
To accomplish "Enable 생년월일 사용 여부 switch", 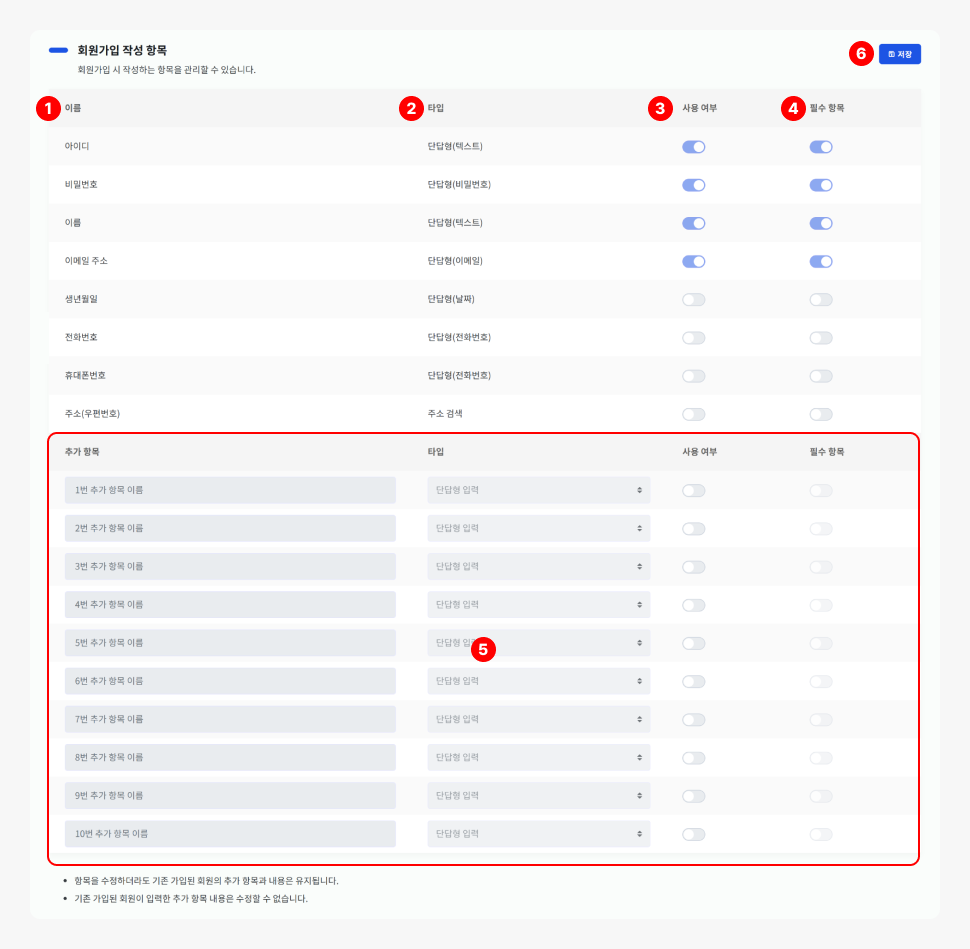I will coord(693,300).
